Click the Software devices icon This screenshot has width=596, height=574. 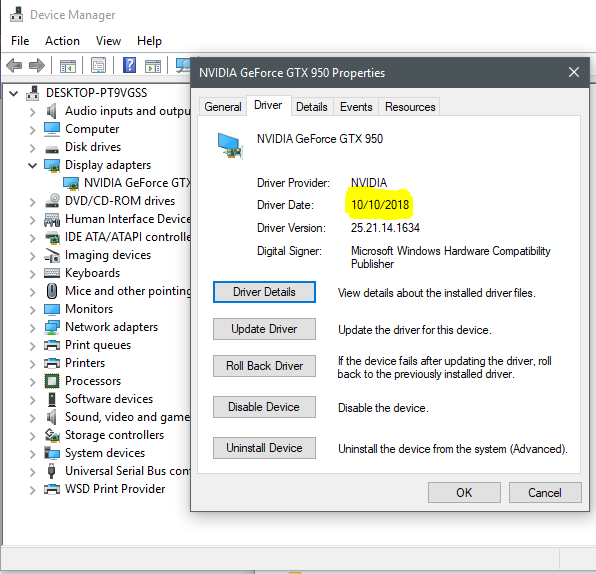52,399
